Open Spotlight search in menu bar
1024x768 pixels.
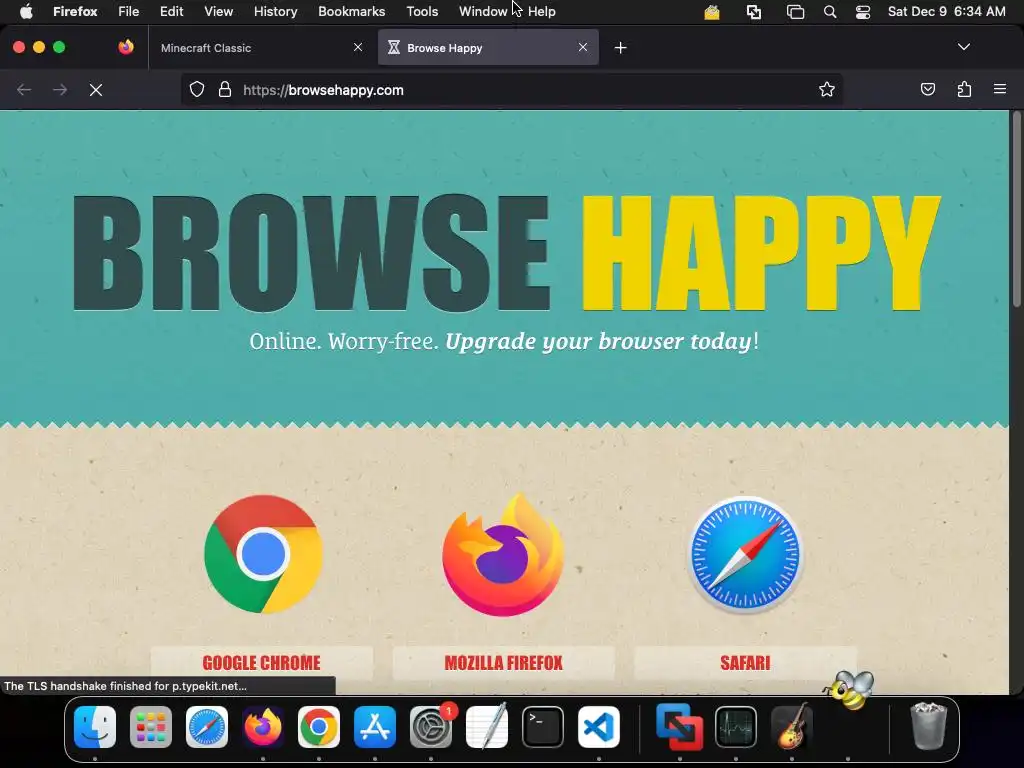tap(829, 12)
